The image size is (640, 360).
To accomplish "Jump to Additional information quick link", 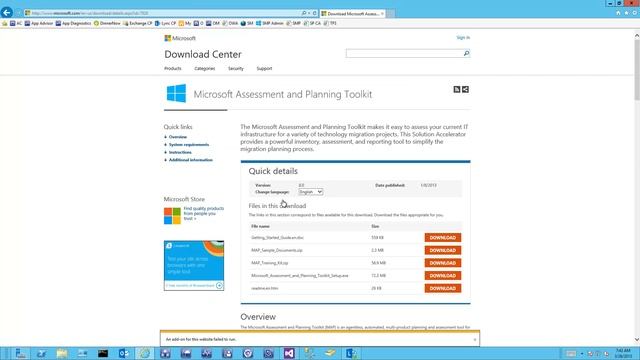I will click(x=191, y=160).
